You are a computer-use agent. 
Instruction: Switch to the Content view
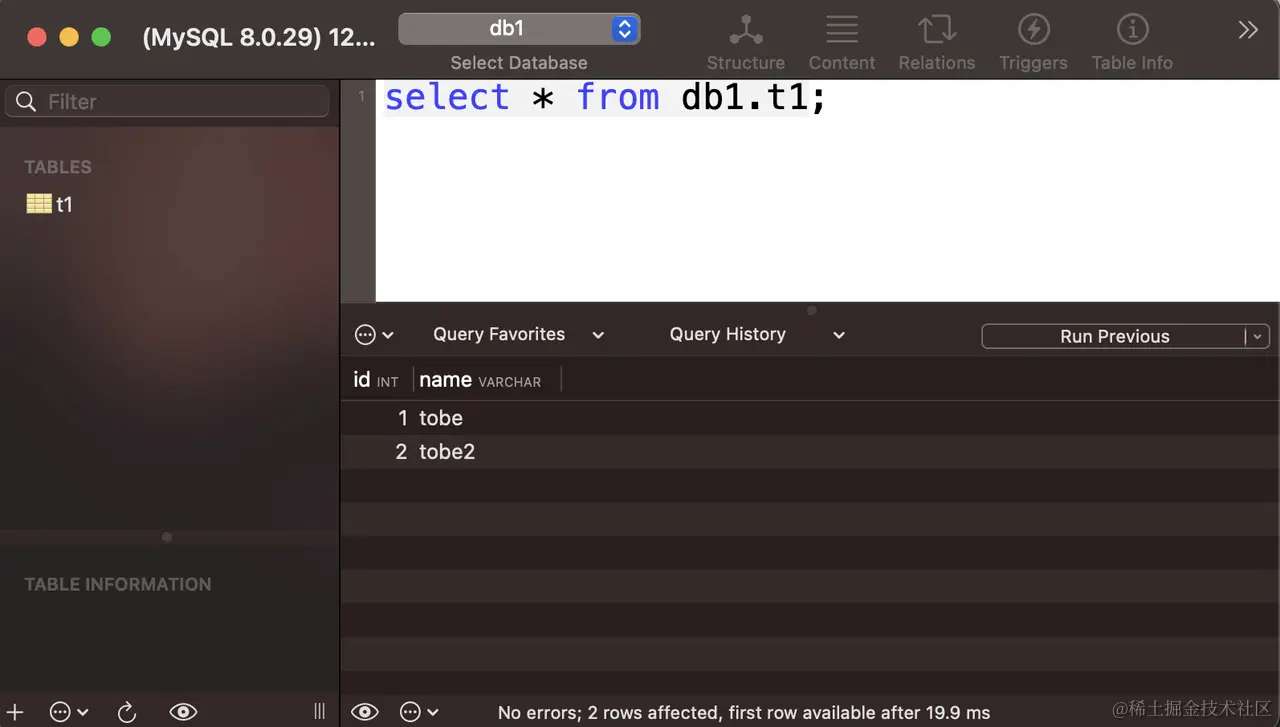tap(842, 43)
